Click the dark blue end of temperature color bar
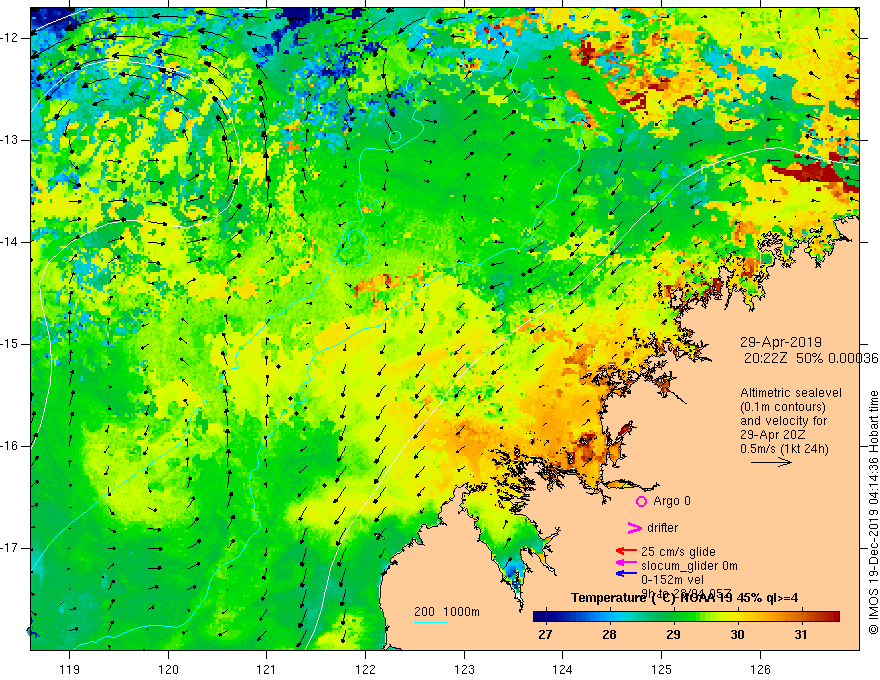This screenshot has width=880, height=680. point(540,617)
